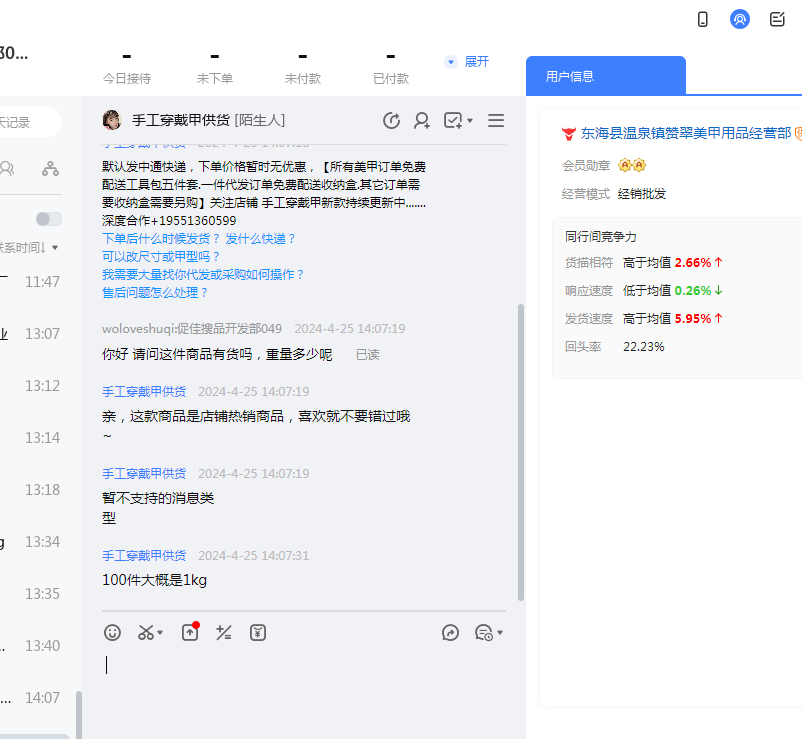Open the calculator icon in message toolbar

224,632
